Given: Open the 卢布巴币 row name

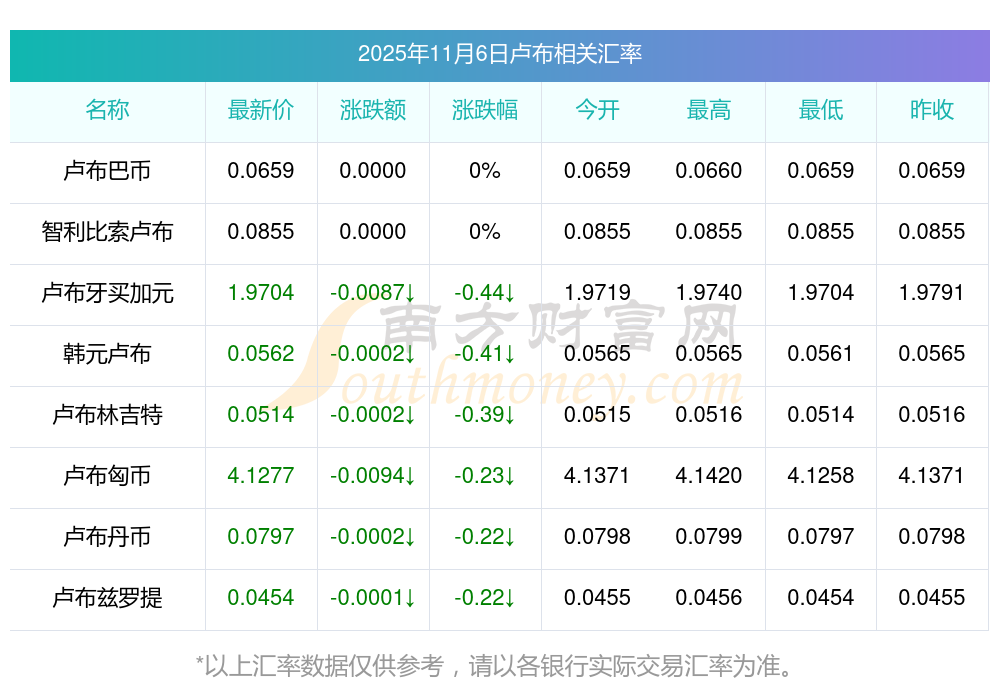Looking at the screenshot, I should [107, 171].
